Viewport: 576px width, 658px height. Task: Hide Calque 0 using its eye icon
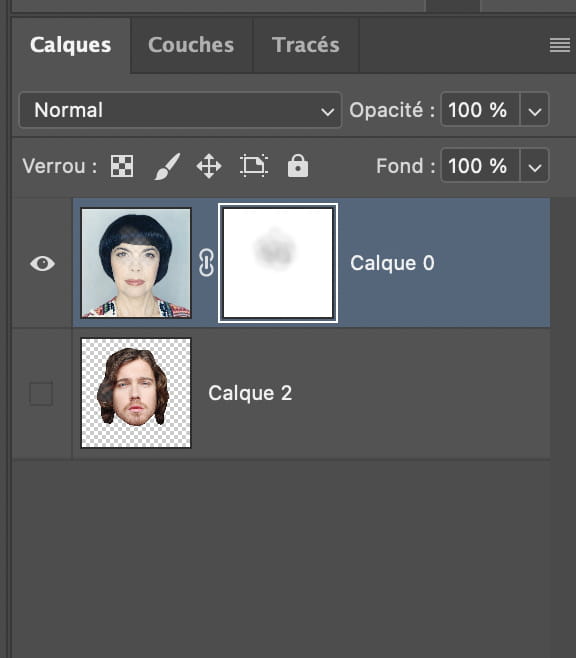click(42, 264)
